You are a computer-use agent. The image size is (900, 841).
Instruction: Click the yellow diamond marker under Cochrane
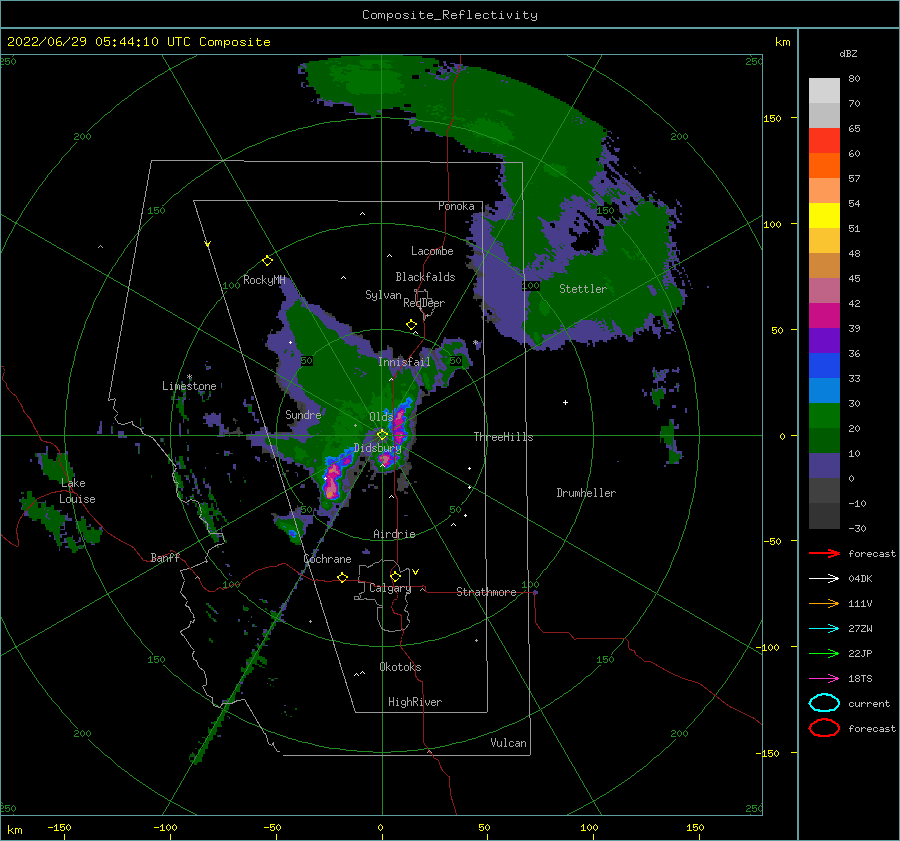(342, 577)
